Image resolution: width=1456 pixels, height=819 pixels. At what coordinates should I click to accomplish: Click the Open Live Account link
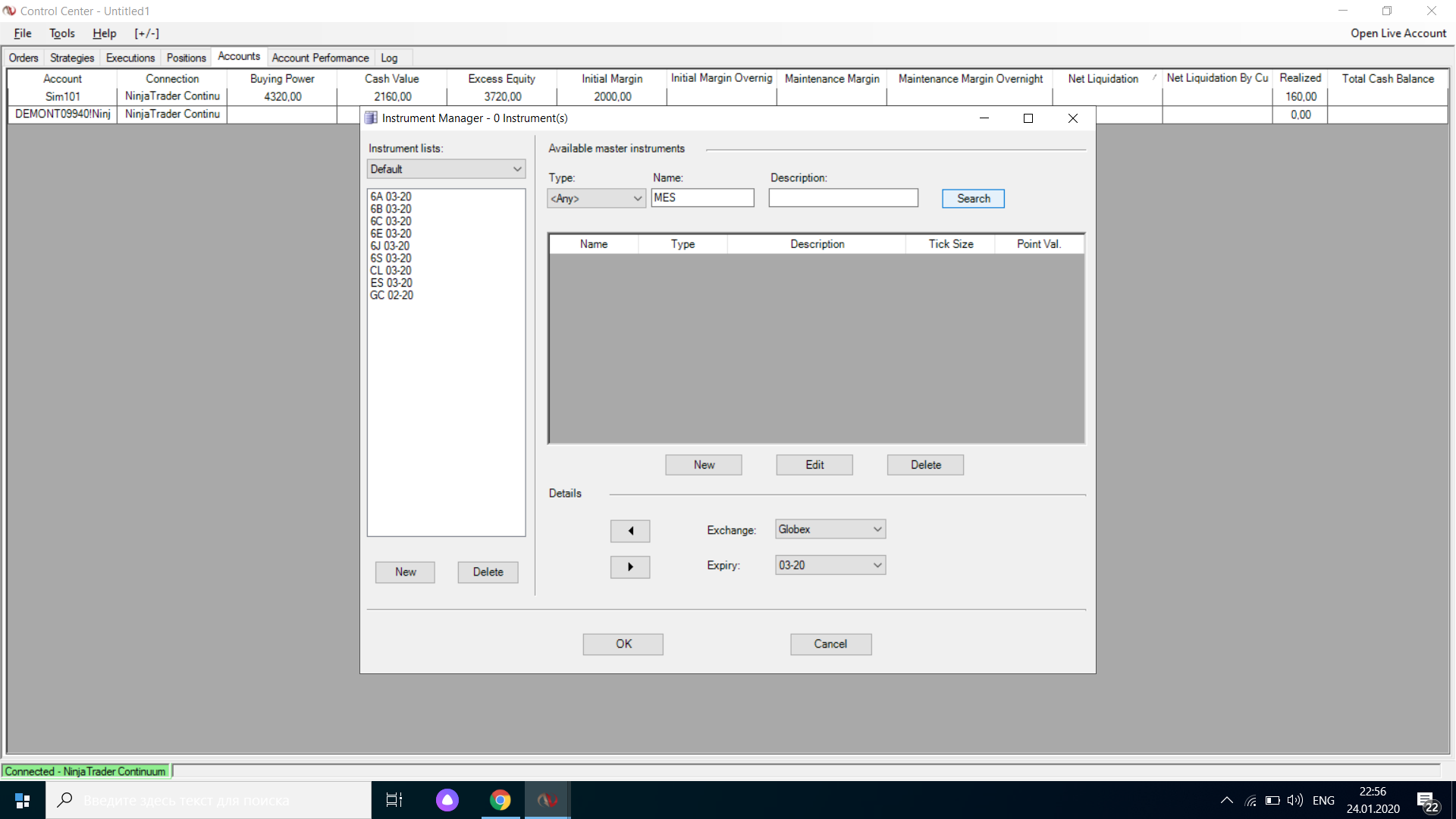(1398, 33)
